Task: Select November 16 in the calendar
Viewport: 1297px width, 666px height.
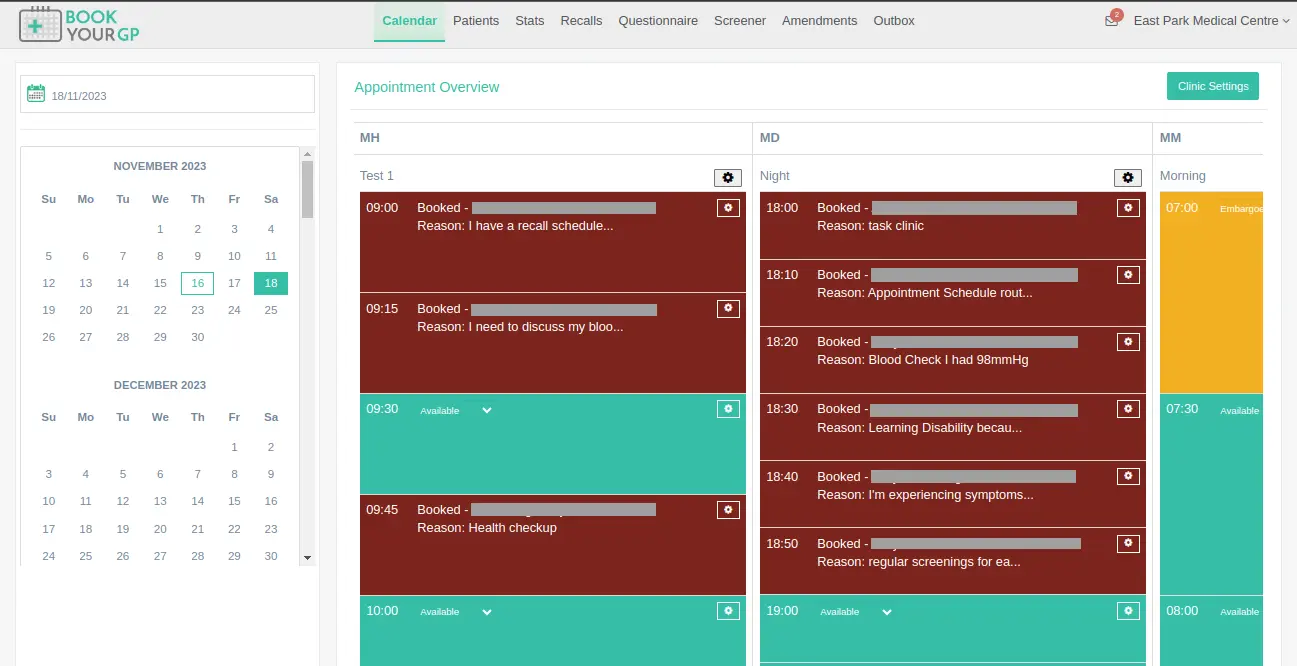Action: click(197, 284)
